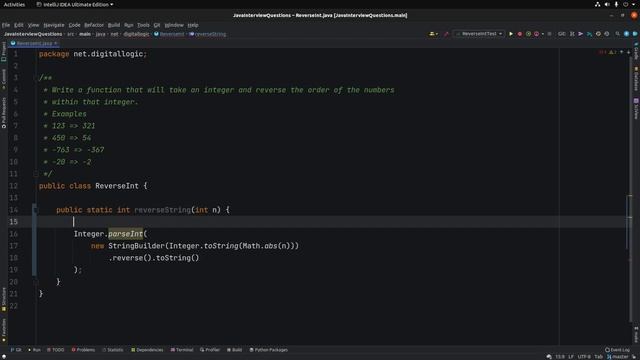The image size is (640, 360).
Task: Open the Edit menu
Action: tap(19, 25)
